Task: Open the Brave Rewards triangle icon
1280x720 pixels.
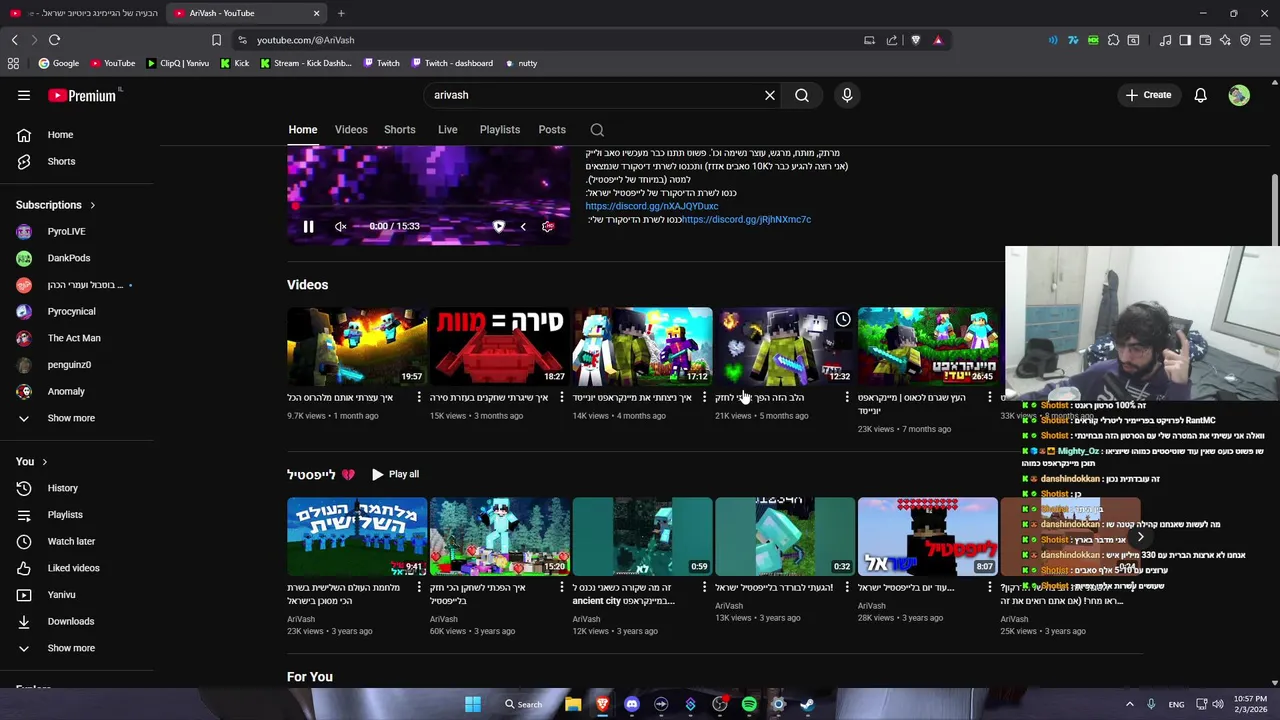Action: [x=938, y=40]
